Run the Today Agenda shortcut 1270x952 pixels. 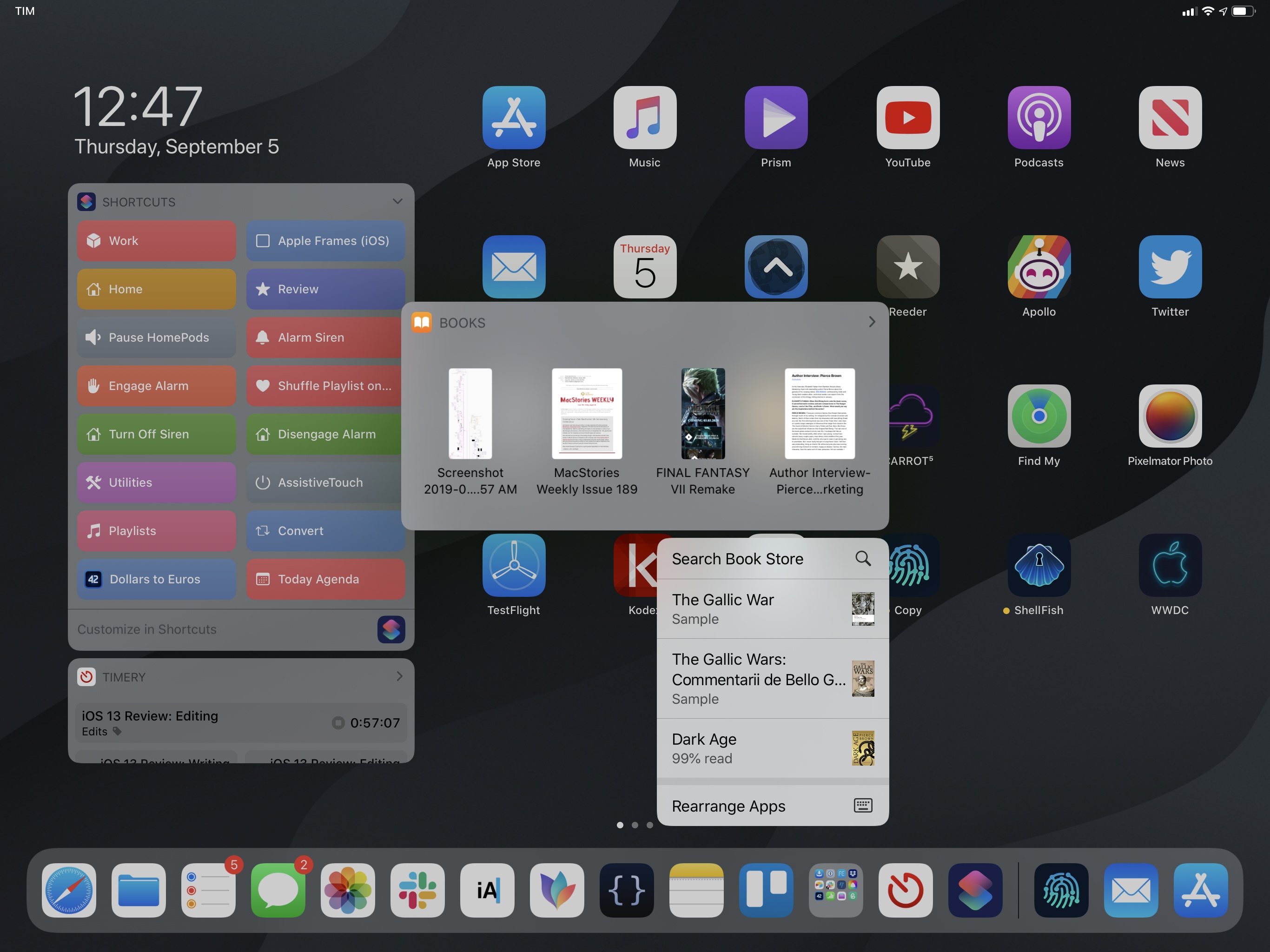coord(325,579)
